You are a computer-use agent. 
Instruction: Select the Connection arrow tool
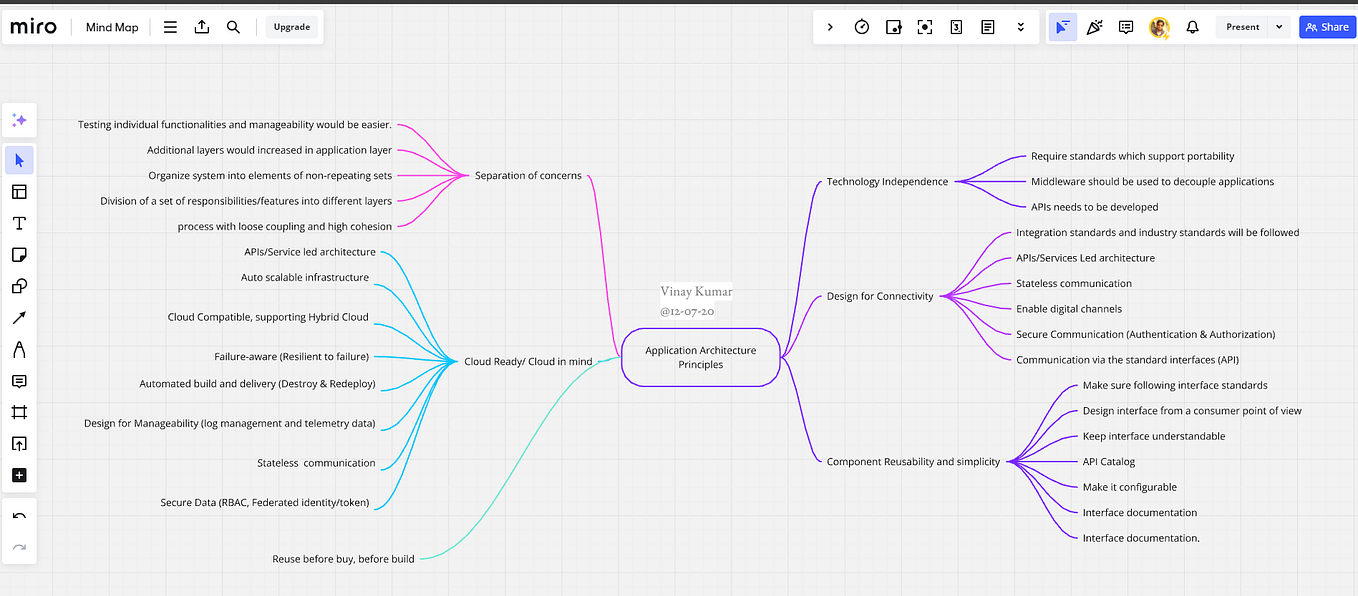point(19,317)
